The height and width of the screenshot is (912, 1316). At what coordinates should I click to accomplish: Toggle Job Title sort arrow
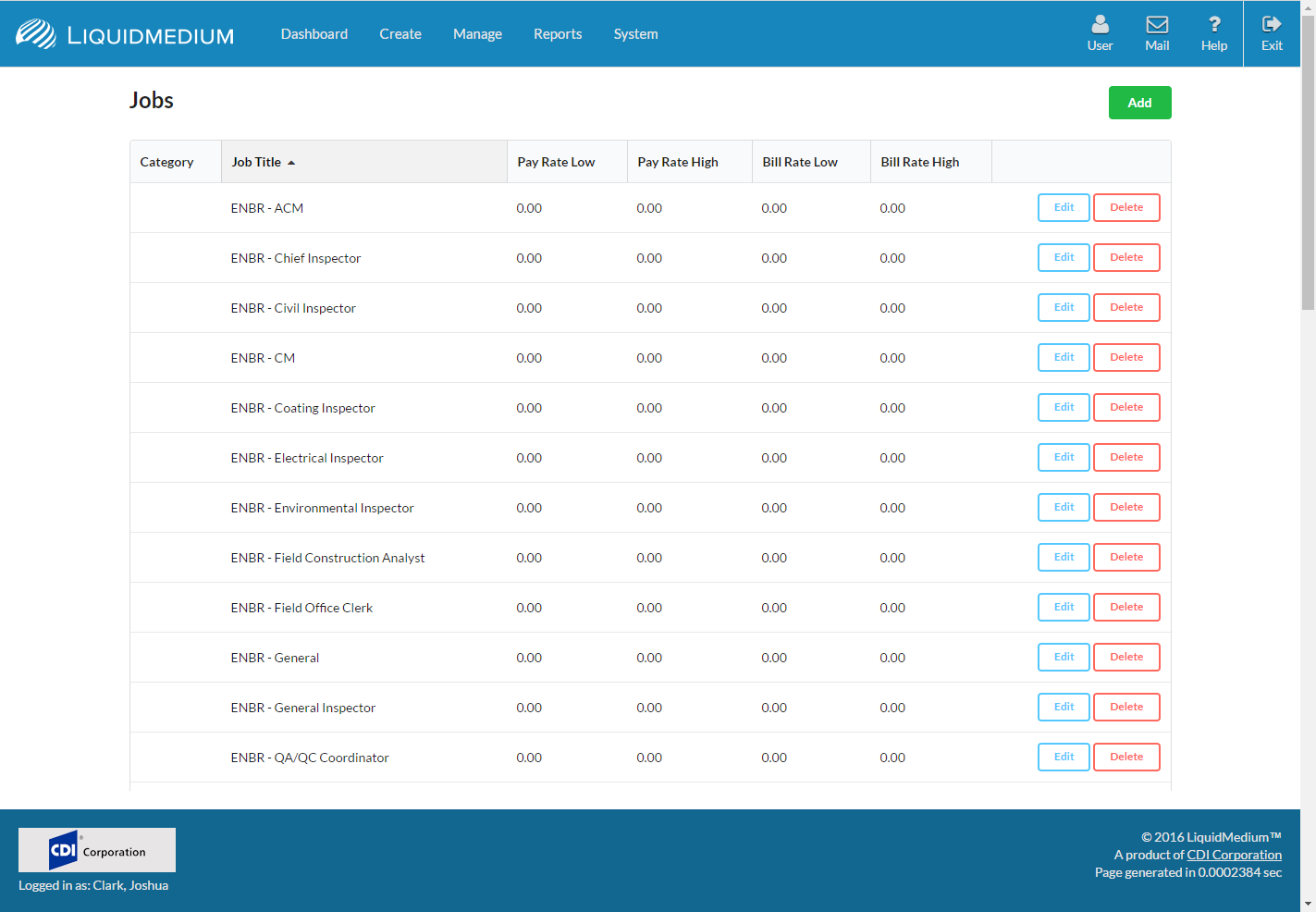click(291, 163)
